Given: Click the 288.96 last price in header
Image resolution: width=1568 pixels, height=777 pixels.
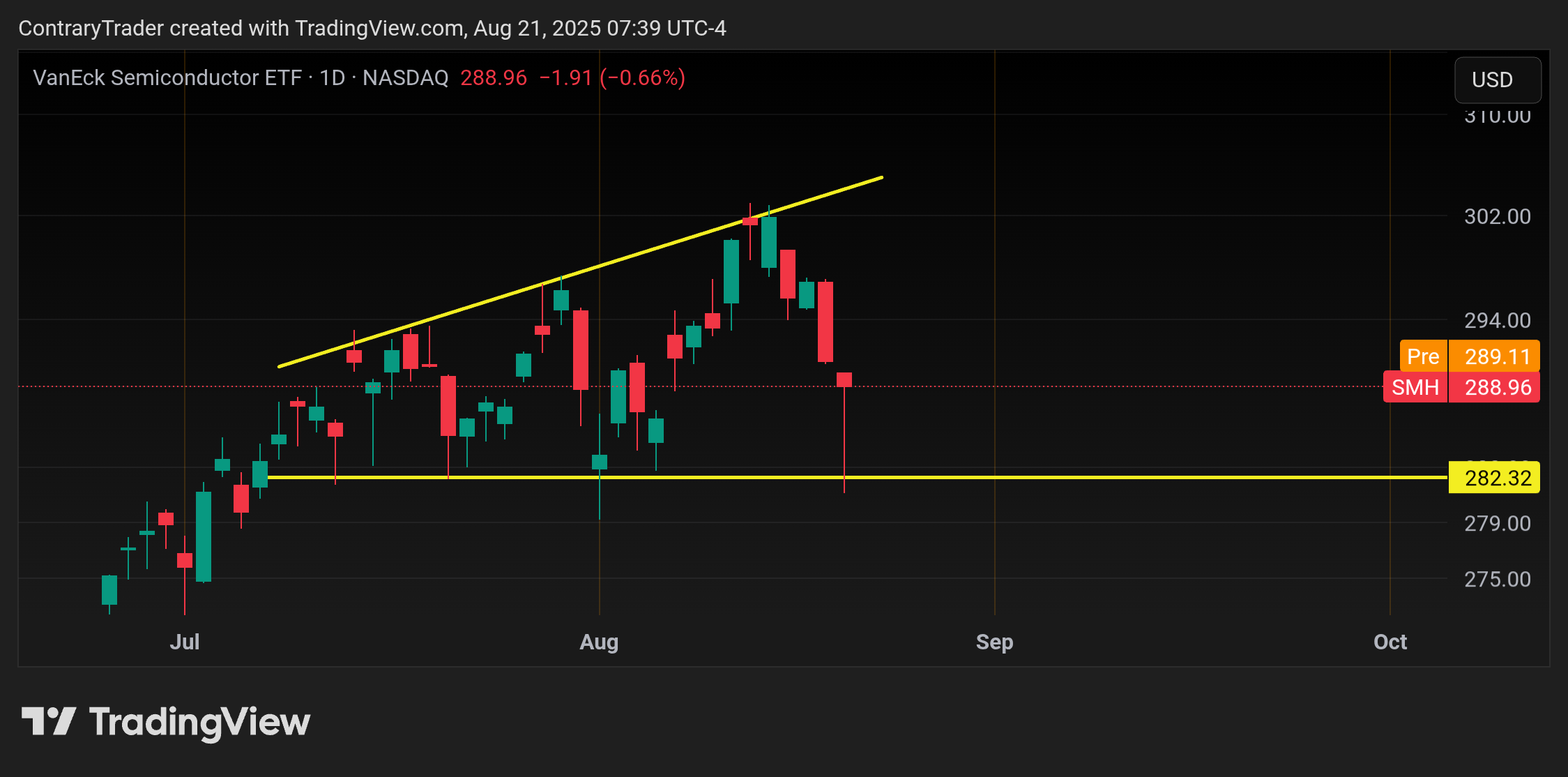Looking at the screenshot, I should click(494, 77).
